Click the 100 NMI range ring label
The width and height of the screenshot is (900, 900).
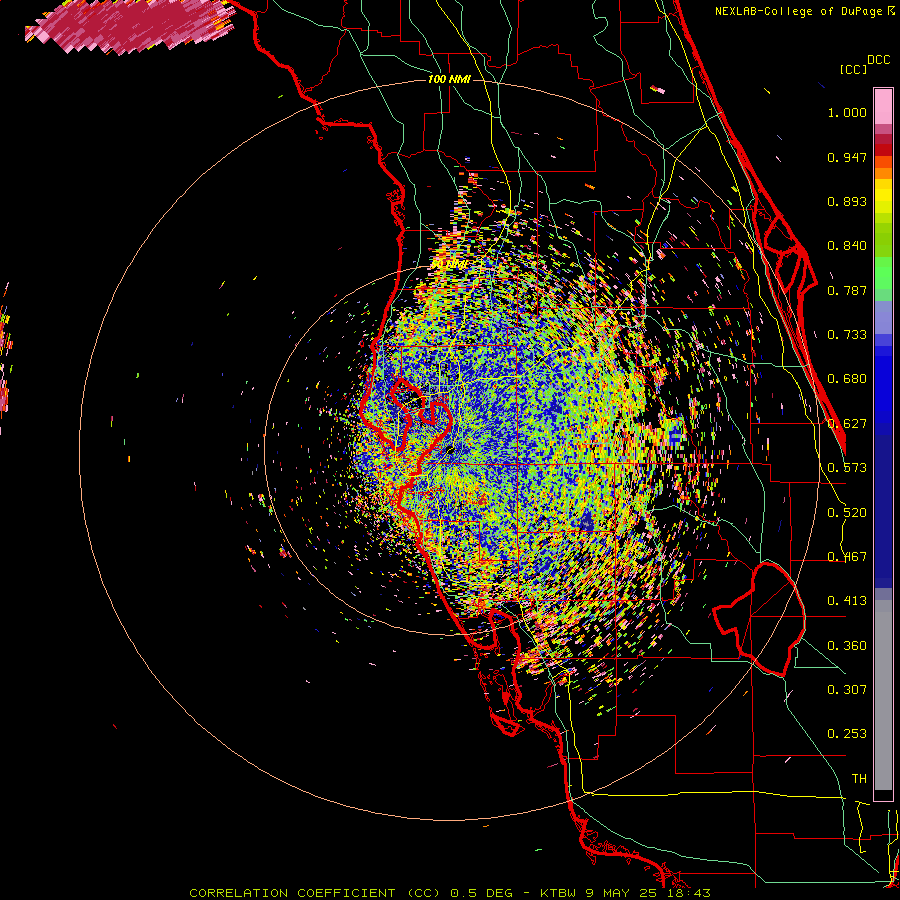point(449,79)
